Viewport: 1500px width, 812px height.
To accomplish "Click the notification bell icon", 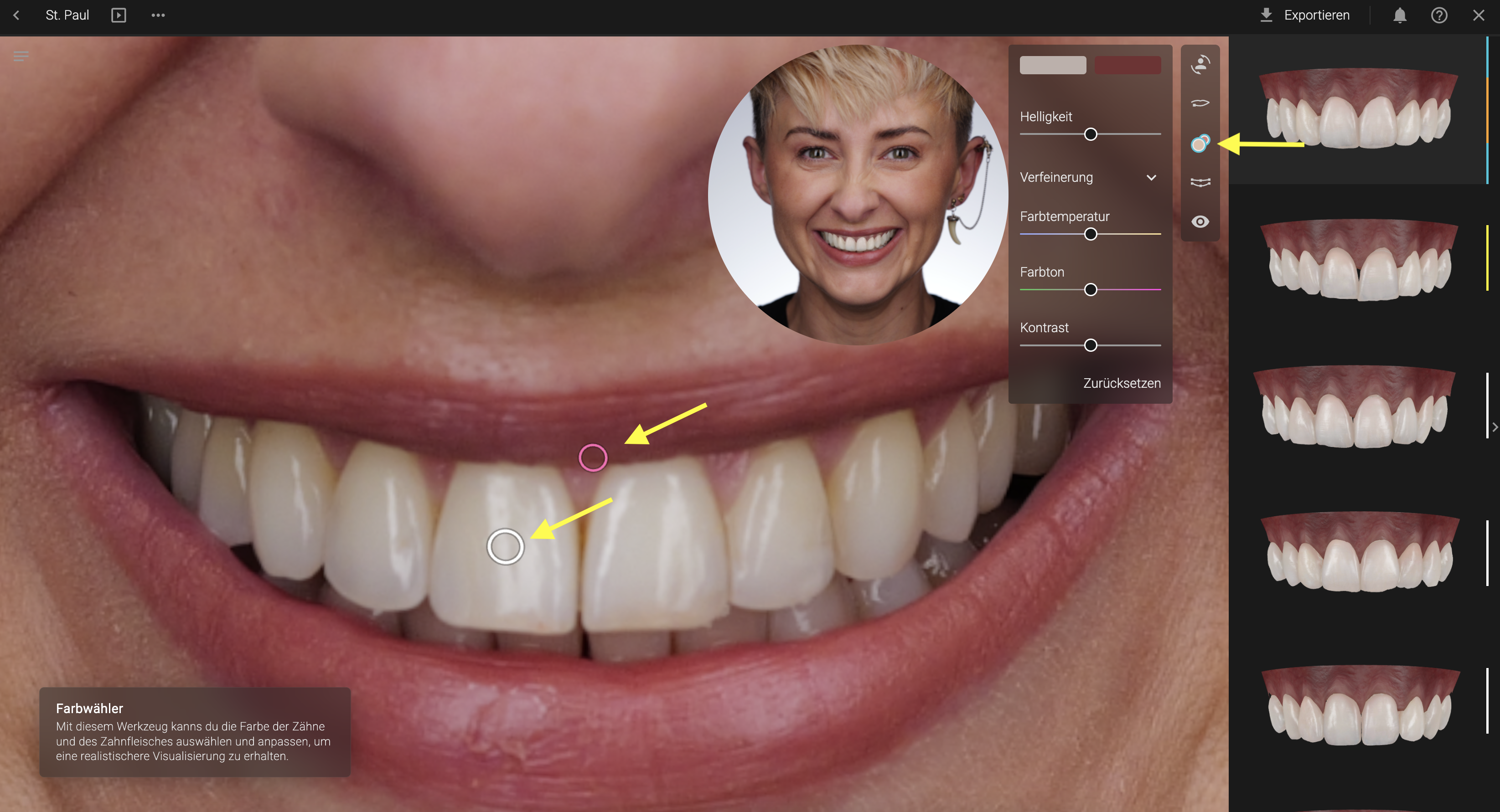I will pos(1399,15).
